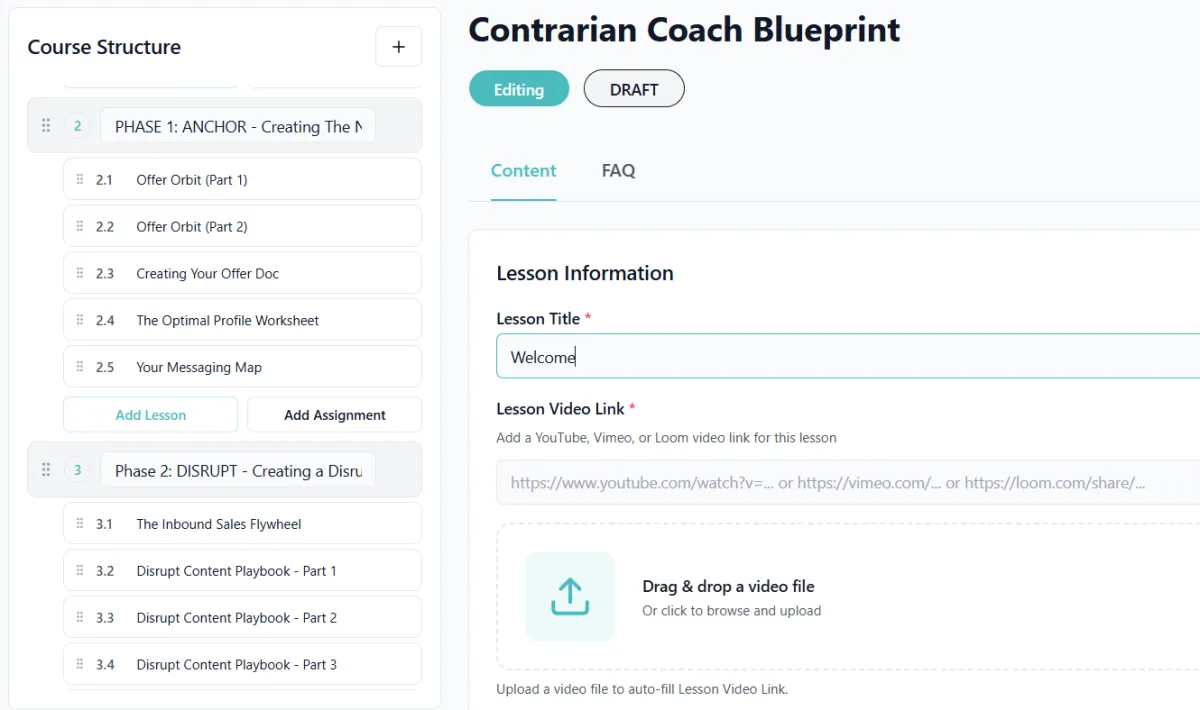Edit the Phase 2: DISRUPT module title field
This screenshot has width=1200, height=710.
(x=238, y=470)
